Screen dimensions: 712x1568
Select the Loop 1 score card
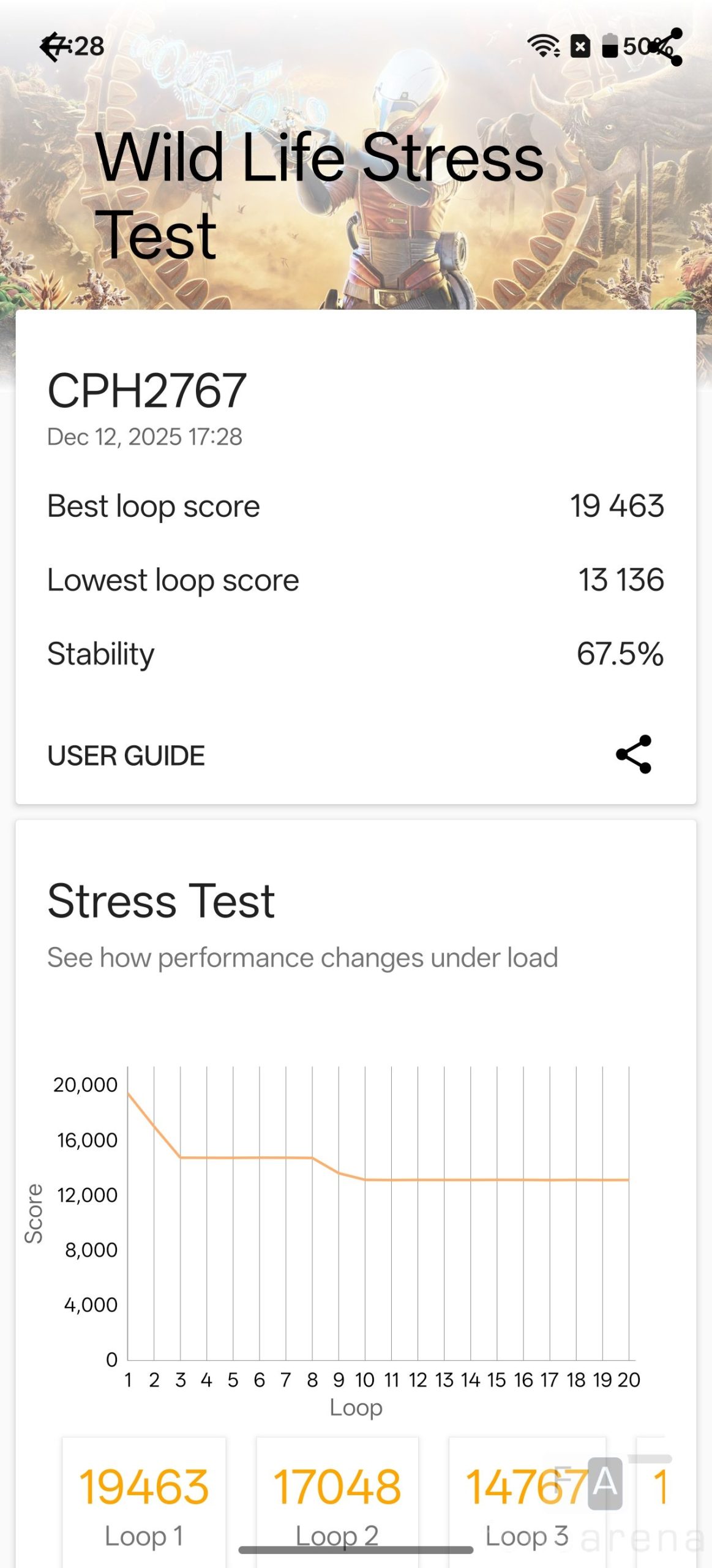click(144, 1501)
